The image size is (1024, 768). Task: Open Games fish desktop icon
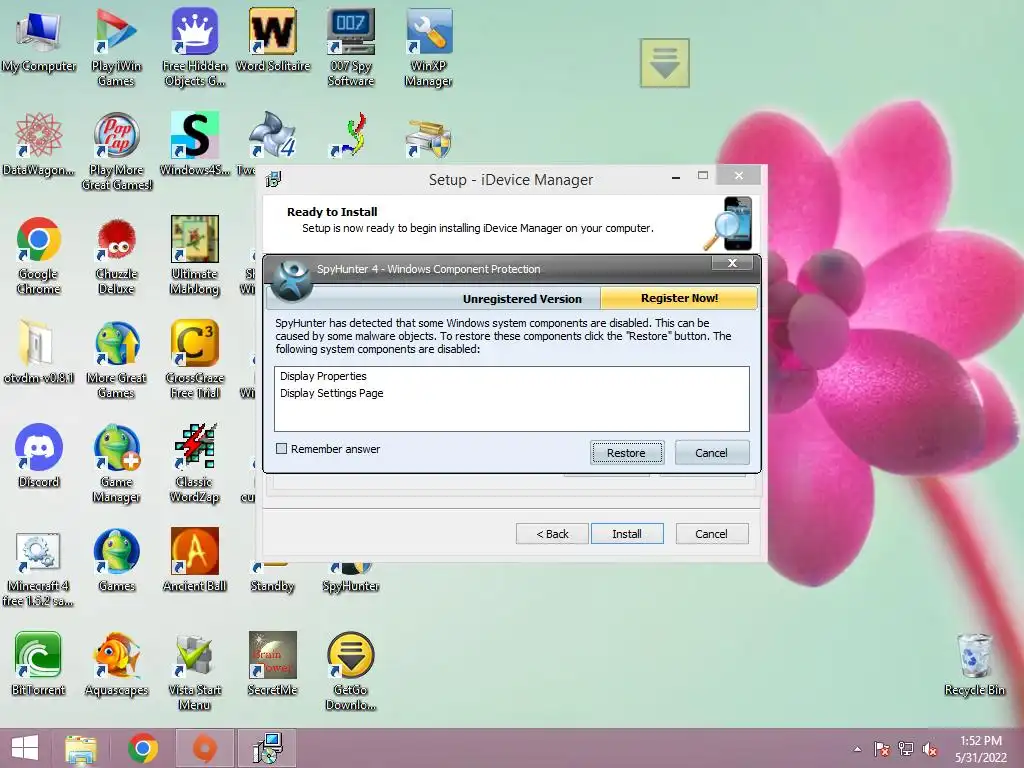coord(116,560)
